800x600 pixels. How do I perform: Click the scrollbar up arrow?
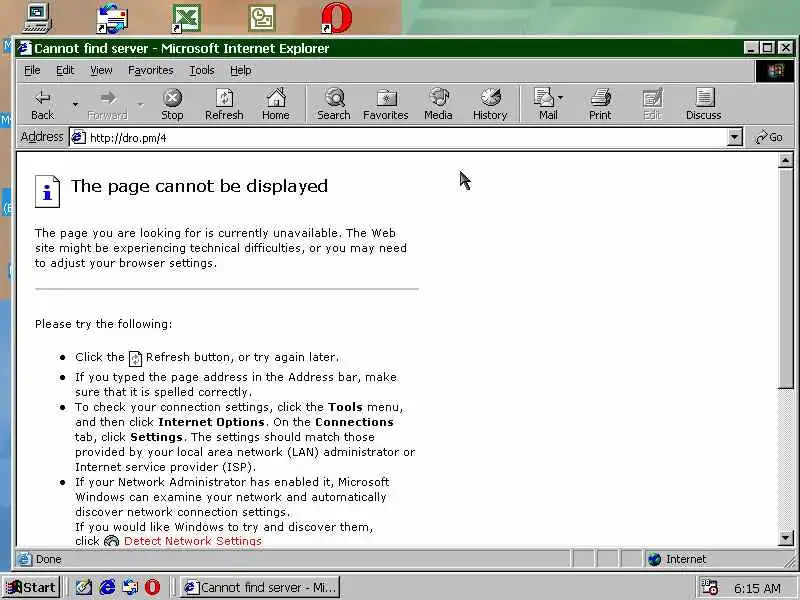click(x=786, y=161)
